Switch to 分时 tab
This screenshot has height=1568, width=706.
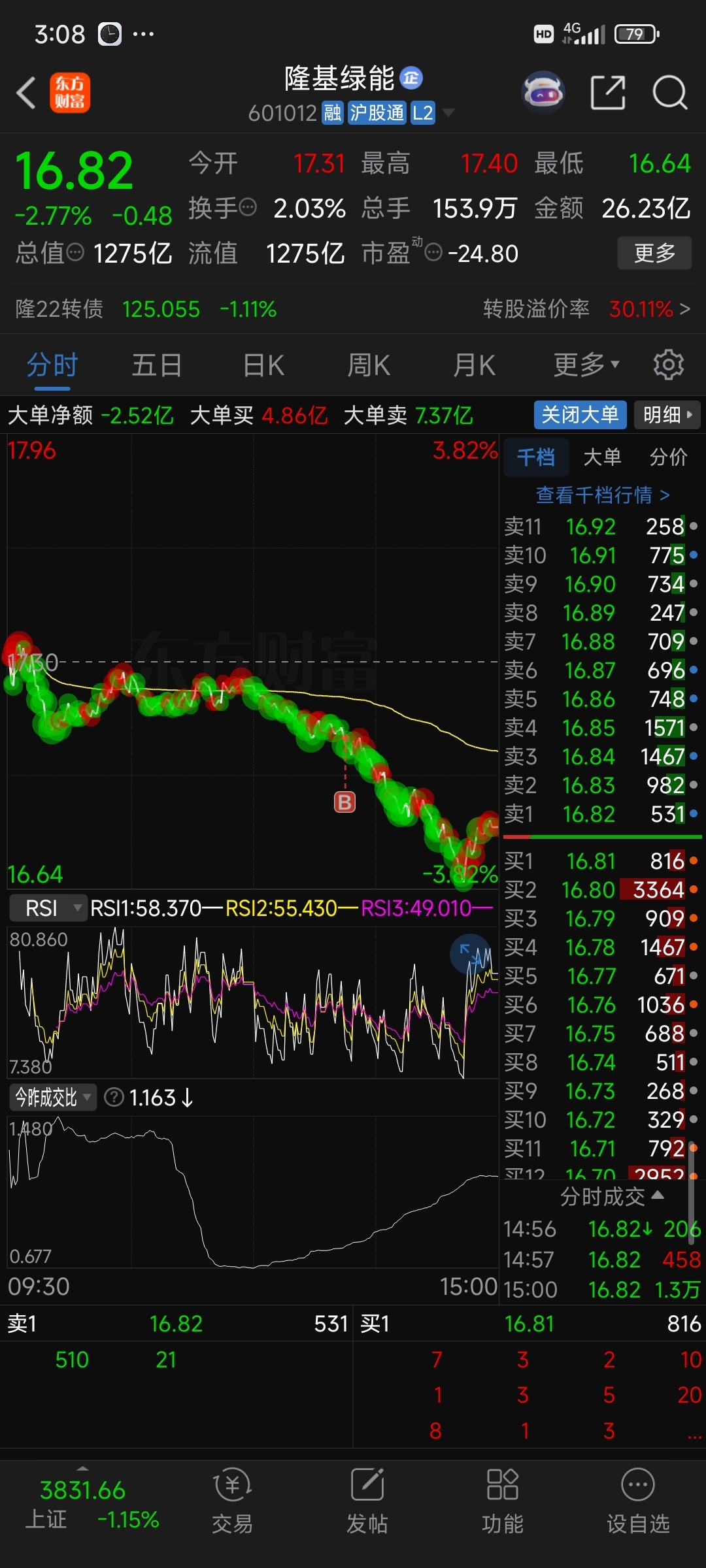(x=52, y=365)
